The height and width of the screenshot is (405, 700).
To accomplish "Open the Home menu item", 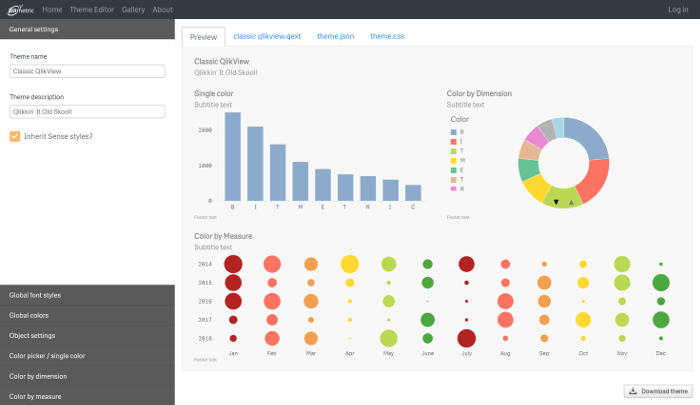I will pyautogui.click(x=52, y=9).
